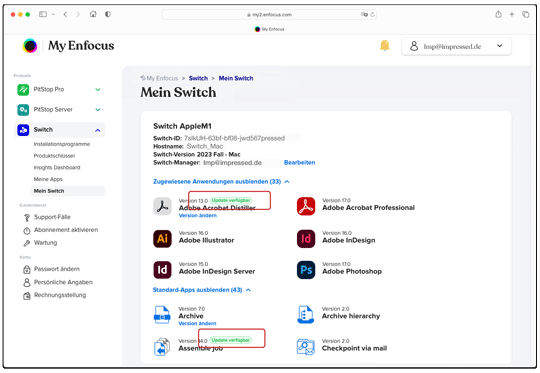This screenshot has height=373, width=540.
Task: Click the Mein Switch breadcrumb link
Action: (x=236, y=78)
